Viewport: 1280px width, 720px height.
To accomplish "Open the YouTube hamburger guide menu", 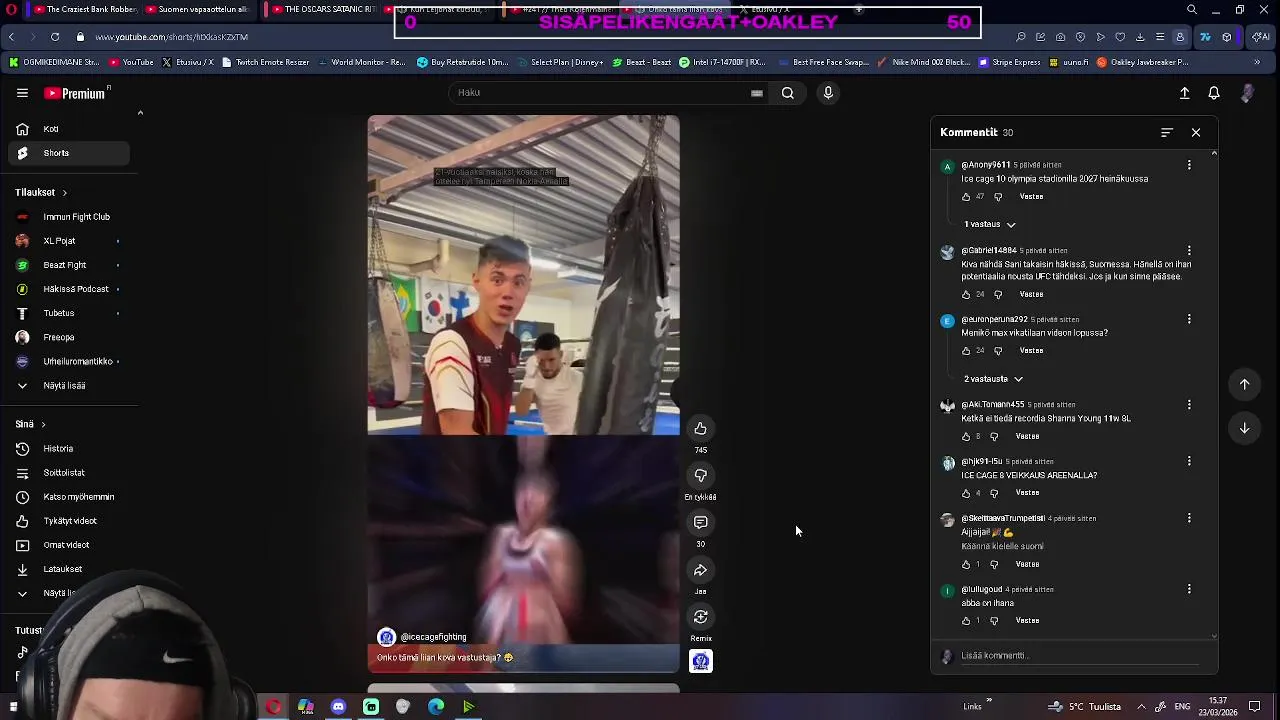I will 22,93.
